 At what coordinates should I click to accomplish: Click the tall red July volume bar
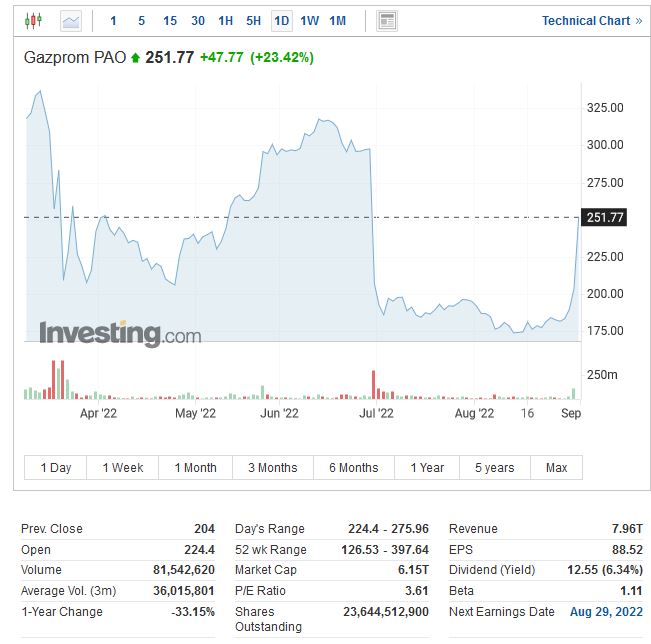(374, 385)
